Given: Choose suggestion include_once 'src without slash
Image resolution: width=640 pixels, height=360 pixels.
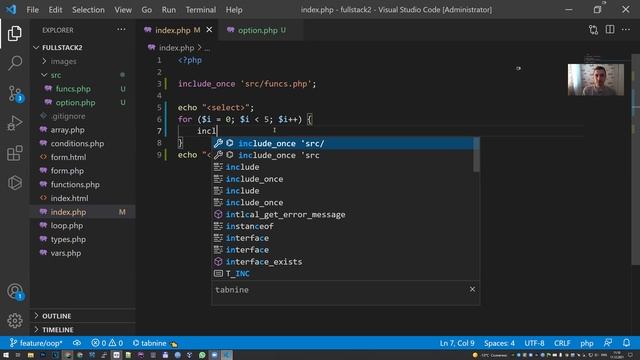Looking at the screenshot, I should click(x=343, y=155).
